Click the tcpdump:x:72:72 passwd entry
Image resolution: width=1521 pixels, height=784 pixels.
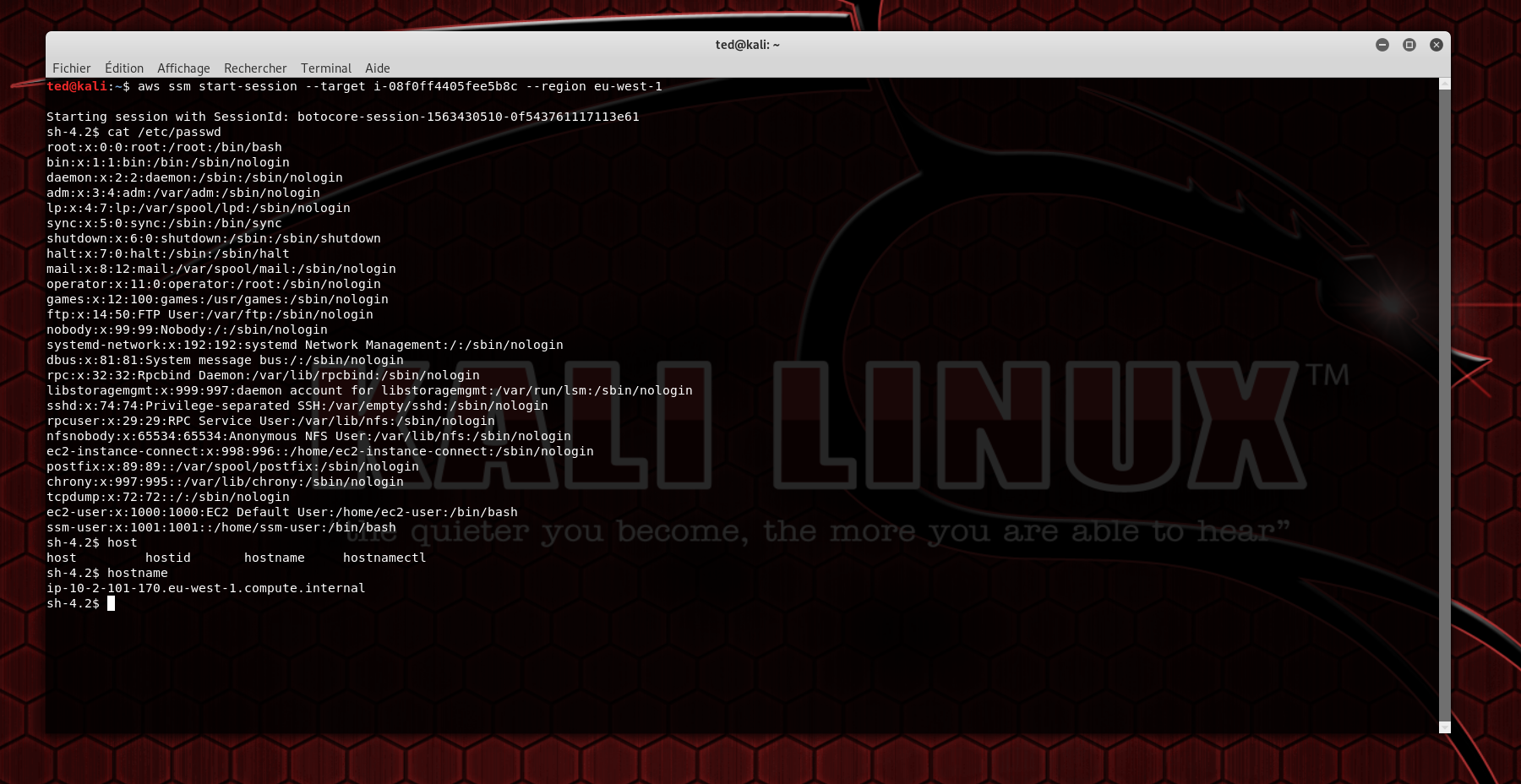(x=168, y=497)
